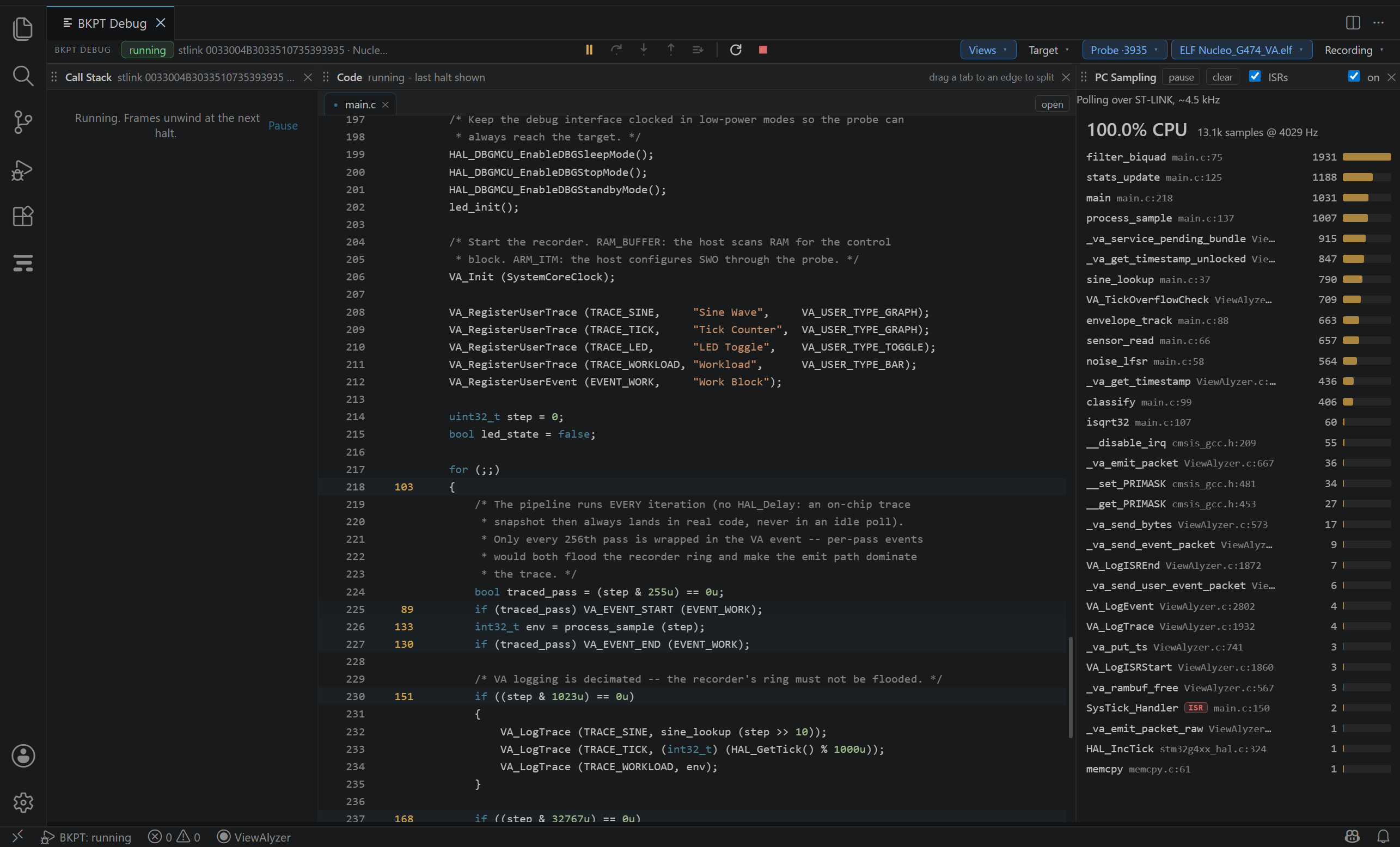Image resolution: width=1400 pixels, height=847 pixels.
Task: Select the SysTick_Handler ISR row
Action: click(1238, 708)
